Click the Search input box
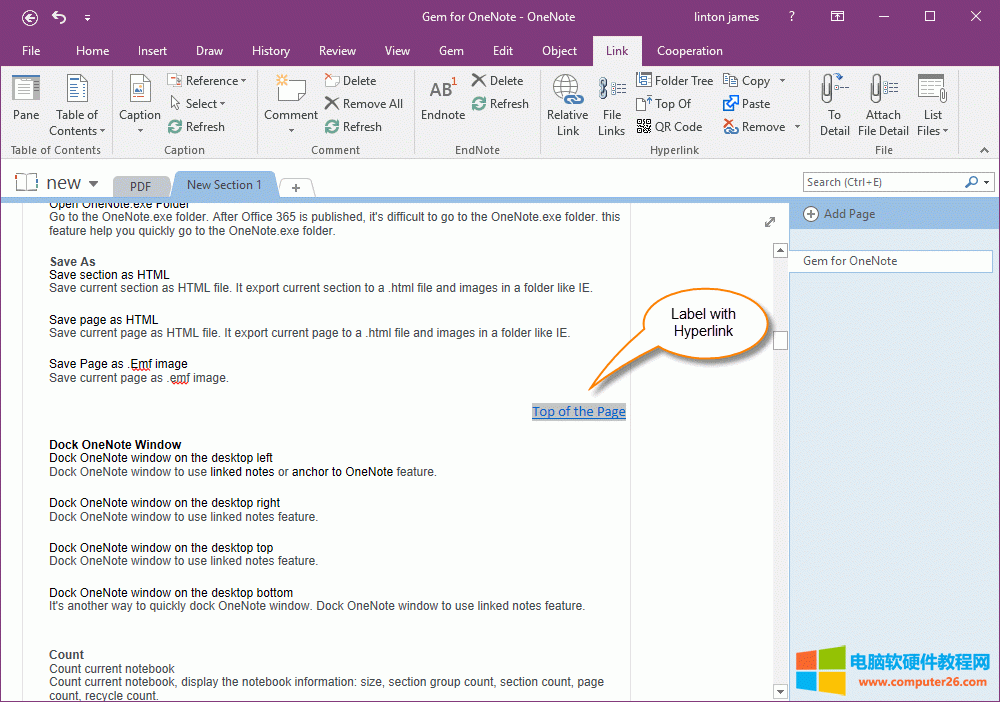Image resolution: width=1000 pixels, height=702 pixels. 883,182
